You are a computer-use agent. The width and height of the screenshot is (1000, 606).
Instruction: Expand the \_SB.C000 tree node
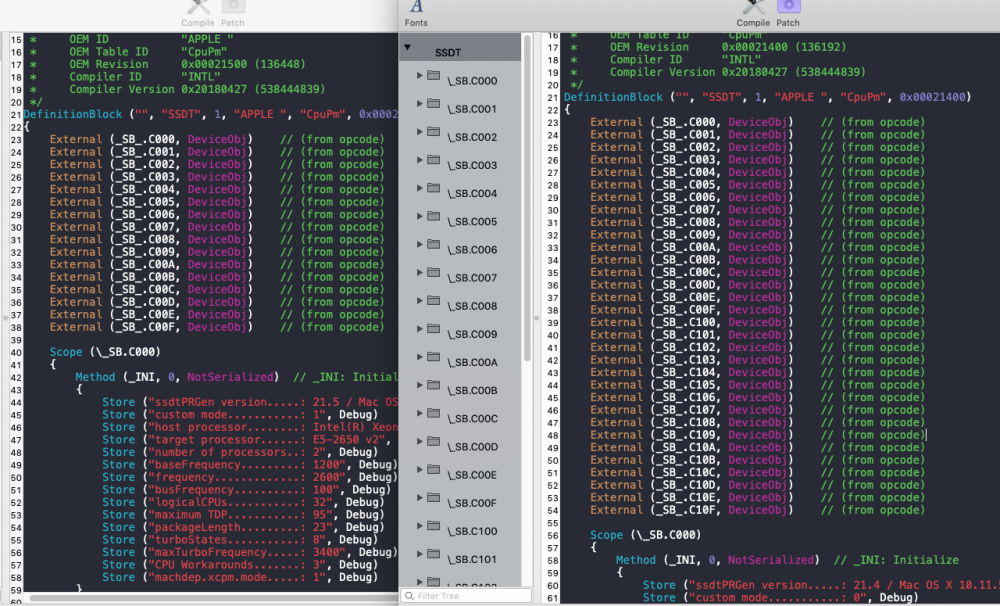(420, 75)
